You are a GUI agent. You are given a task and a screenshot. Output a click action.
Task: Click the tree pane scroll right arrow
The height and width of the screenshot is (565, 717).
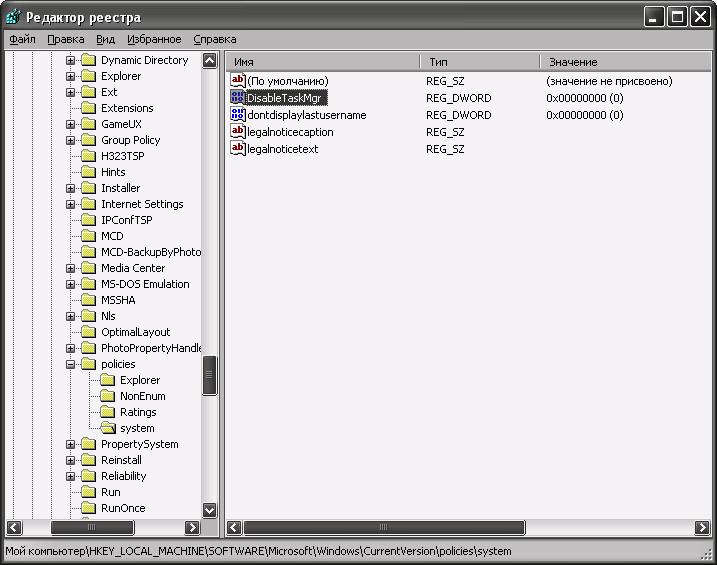coord(193,528)
